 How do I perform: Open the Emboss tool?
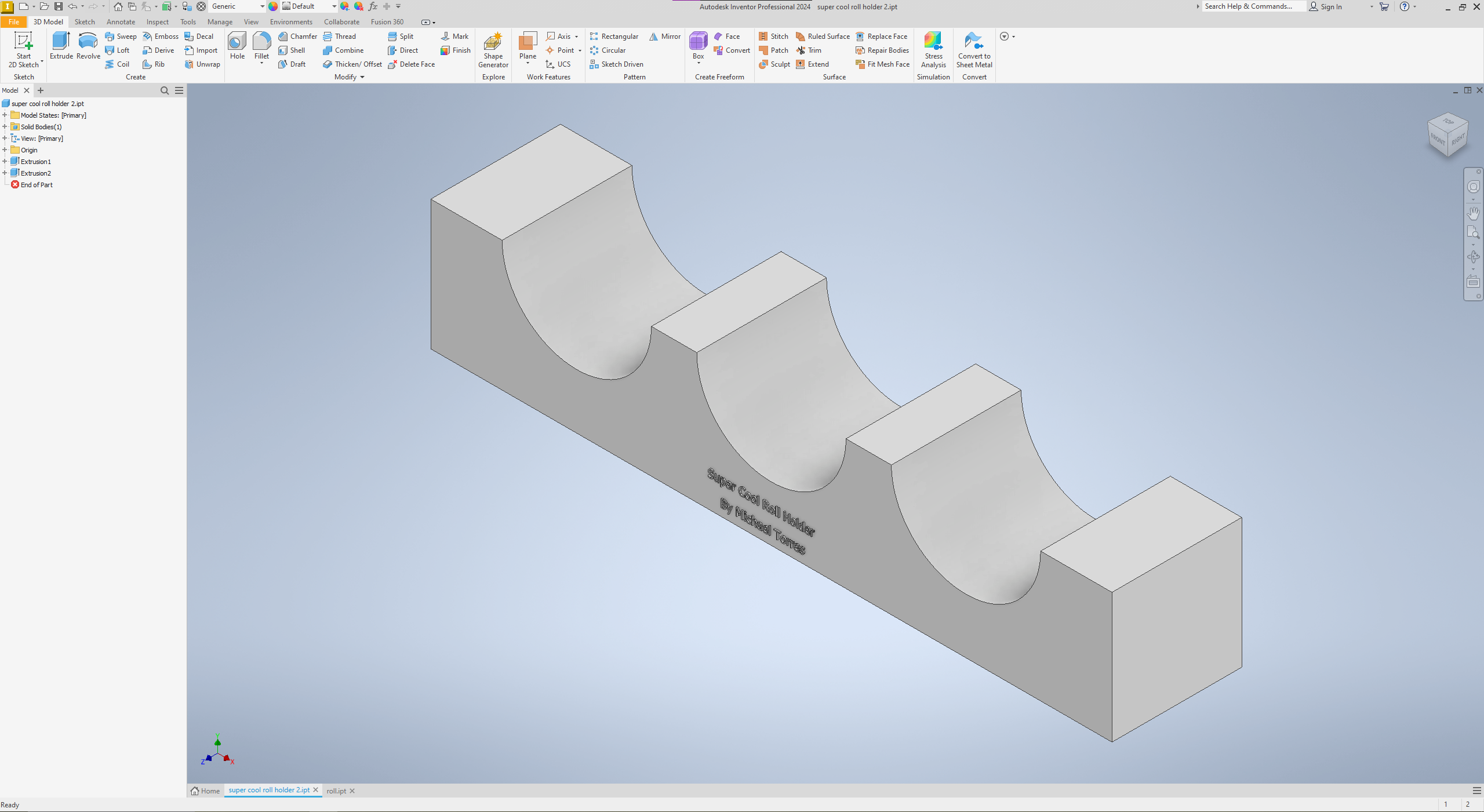tap(161, 36)
